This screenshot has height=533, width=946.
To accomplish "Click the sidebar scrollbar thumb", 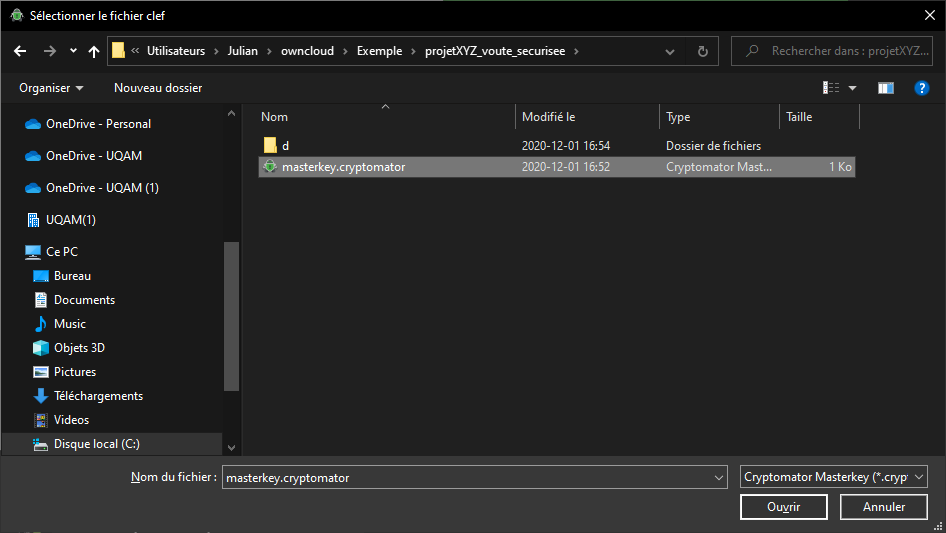I will (232, 316).
